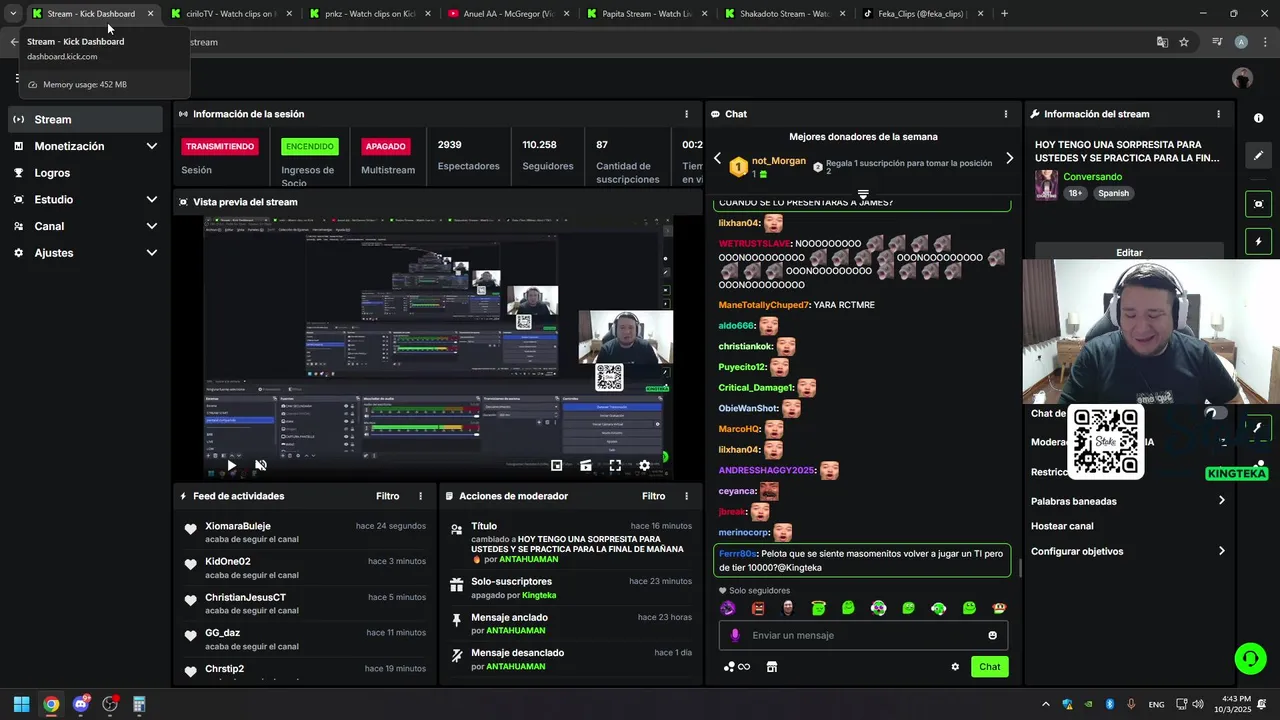
Task: Click the Spanish language tag
Action: [1112, 193]
